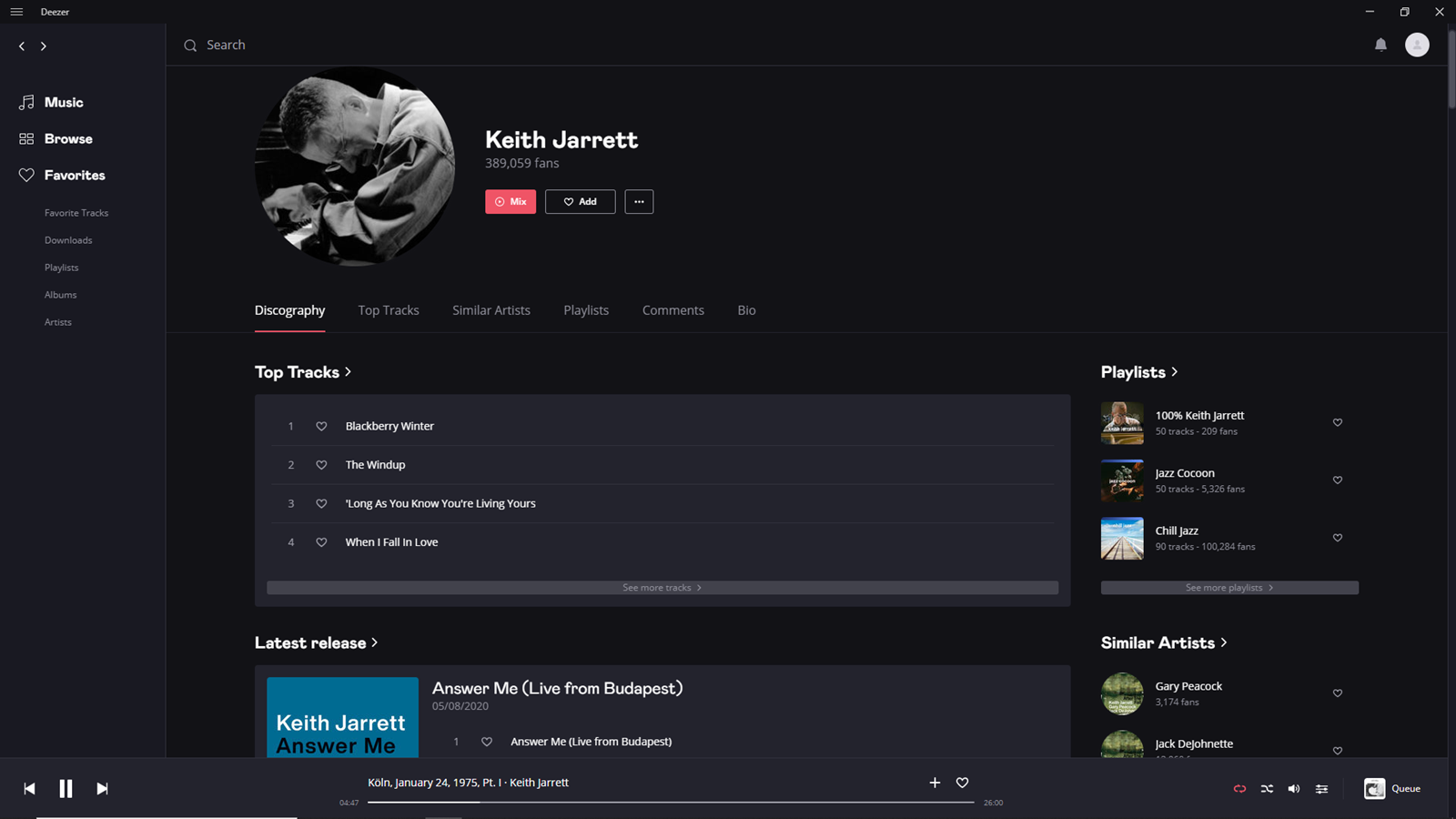The width and height of the screenshot is (1456, 819).
Task: Open Playlists in the left sidebar
Action: (x=61, y=268)
